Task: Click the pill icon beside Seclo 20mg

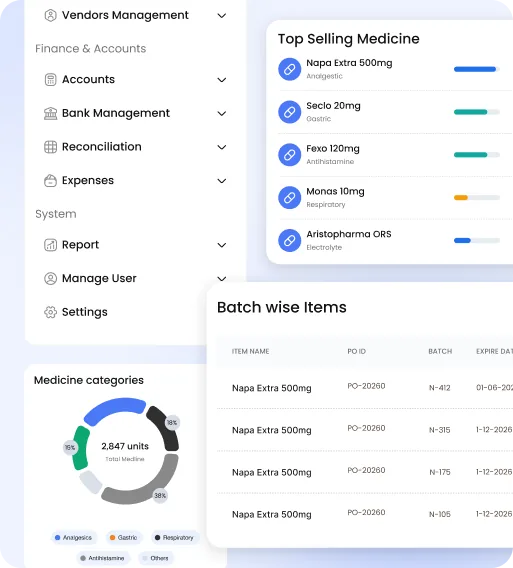Action: click(x=289, y=112)
